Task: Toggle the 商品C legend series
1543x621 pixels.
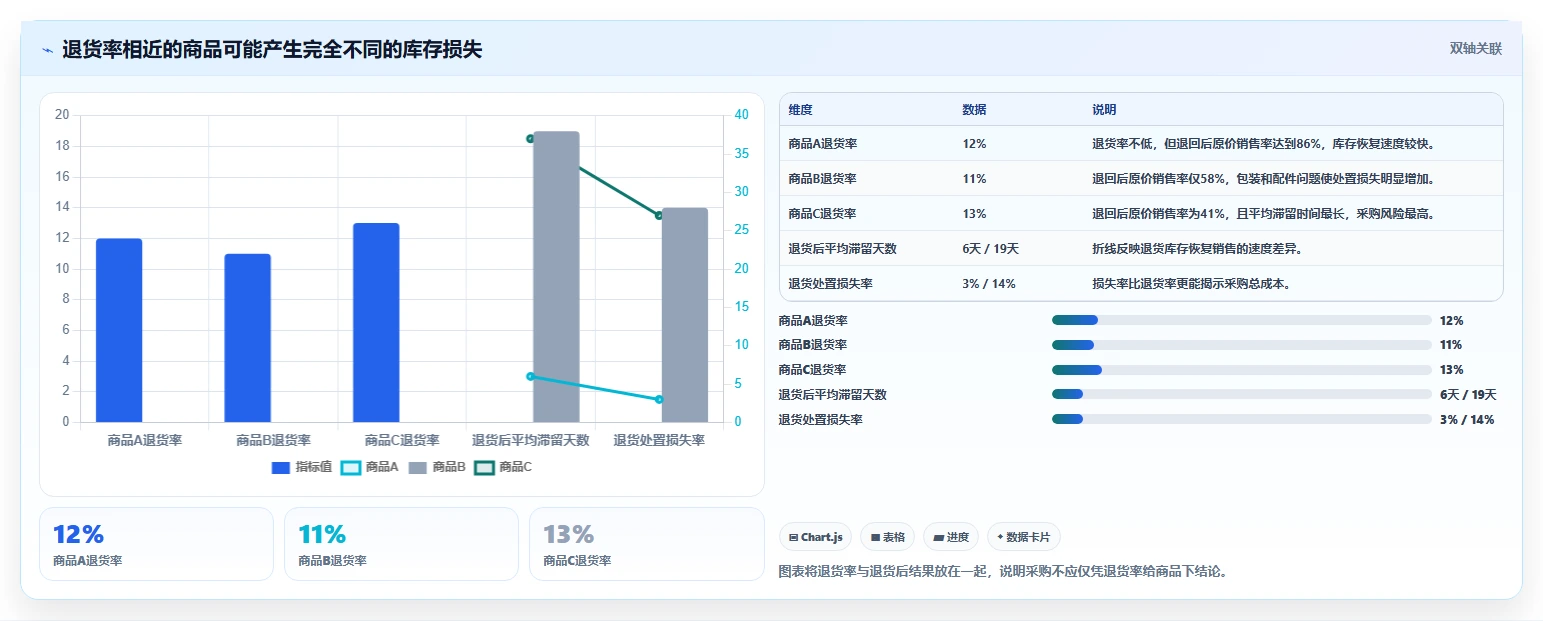Action: click(x=503, y=467)
